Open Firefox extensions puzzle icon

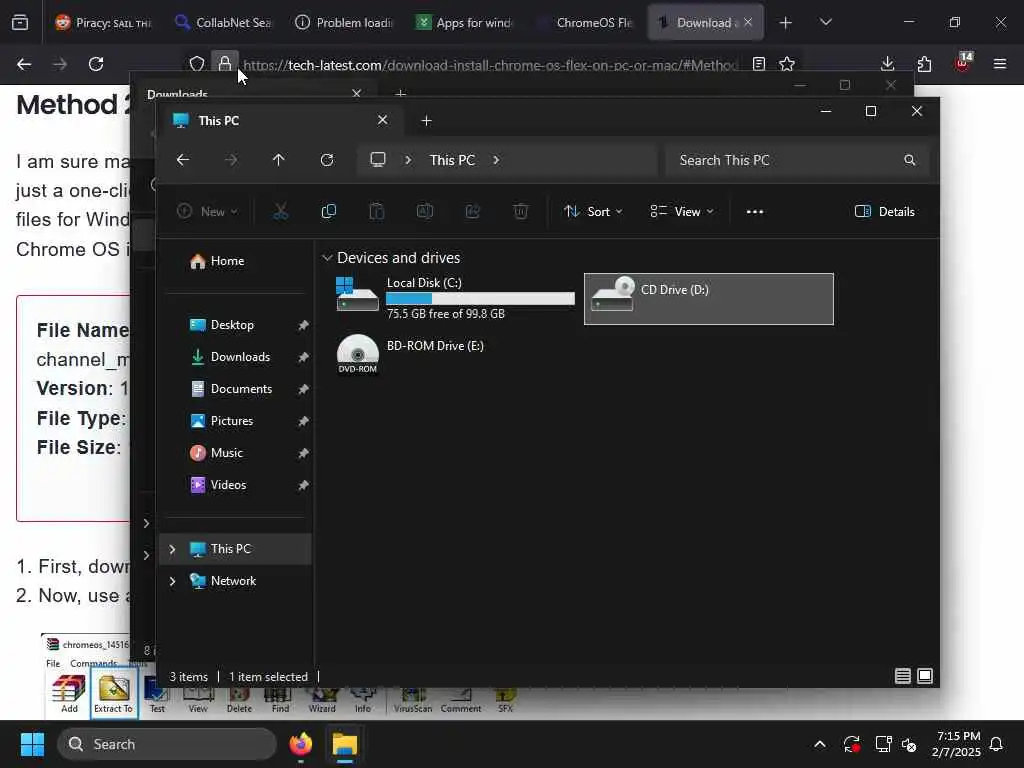click(925, 64)
